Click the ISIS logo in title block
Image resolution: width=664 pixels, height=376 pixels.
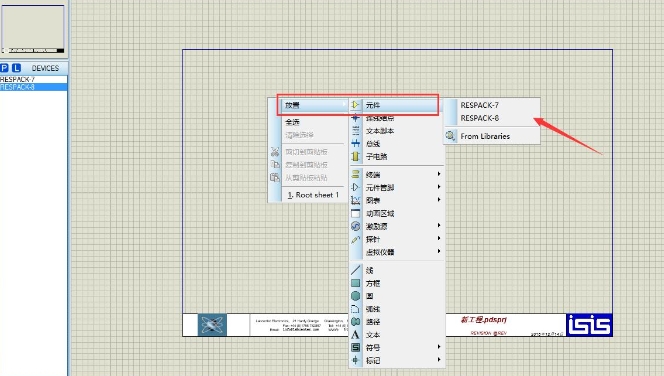pyautogui.click(x=589, y=325)
